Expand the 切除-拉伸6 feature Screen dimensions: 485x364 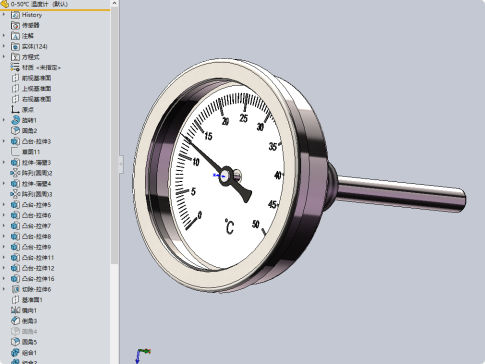click(x=4, y=289)
